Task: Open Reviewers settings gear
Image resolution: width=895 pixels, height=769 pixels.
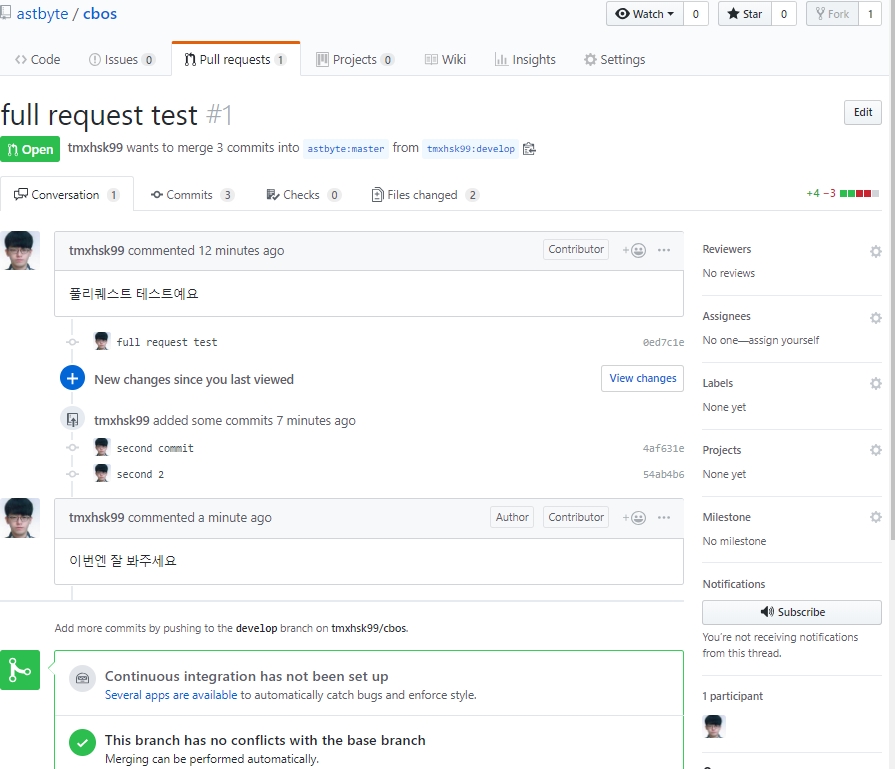Action: (x=876, y=251)
